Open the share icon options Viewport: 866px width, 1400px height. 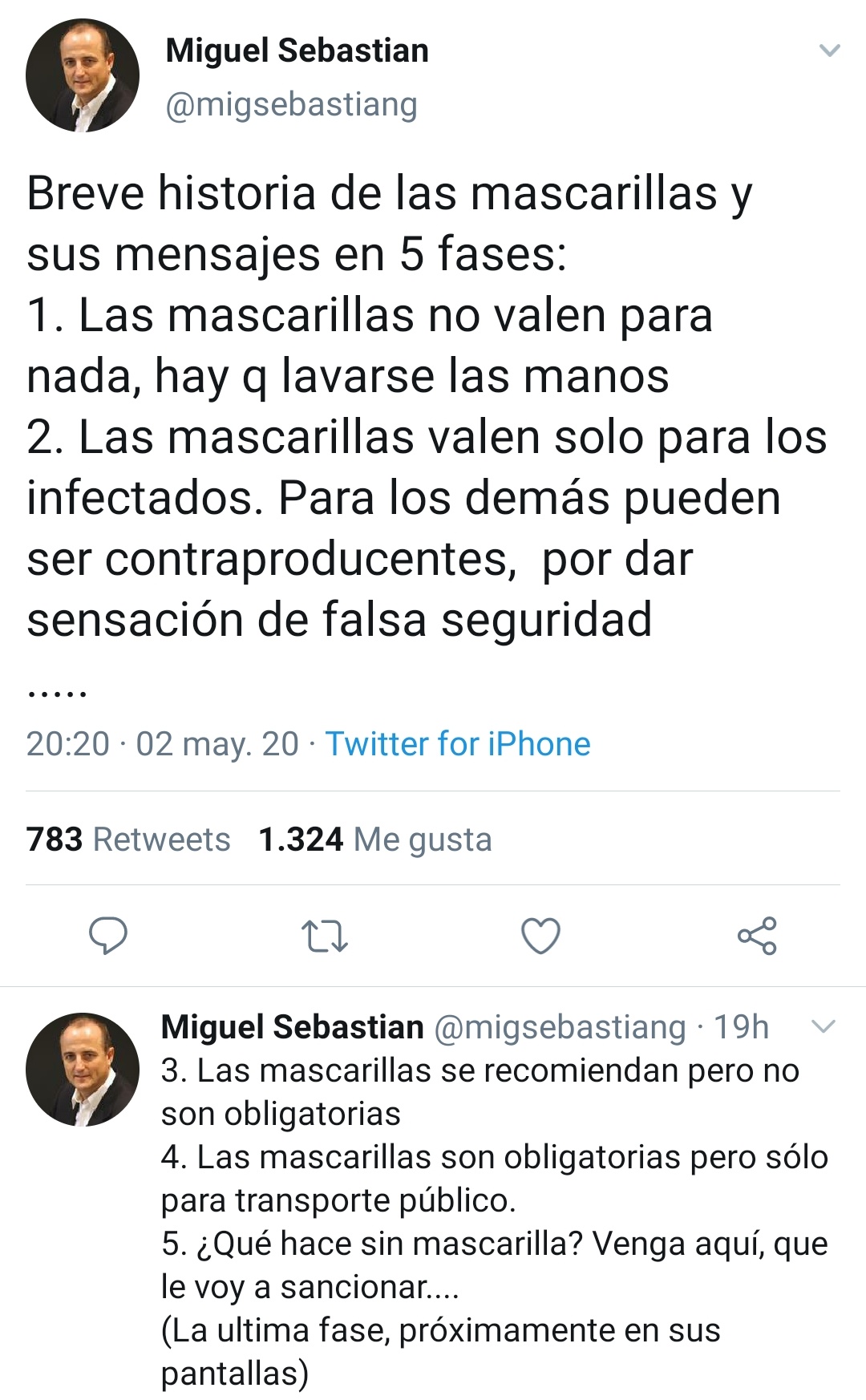(x=757, y=936)
